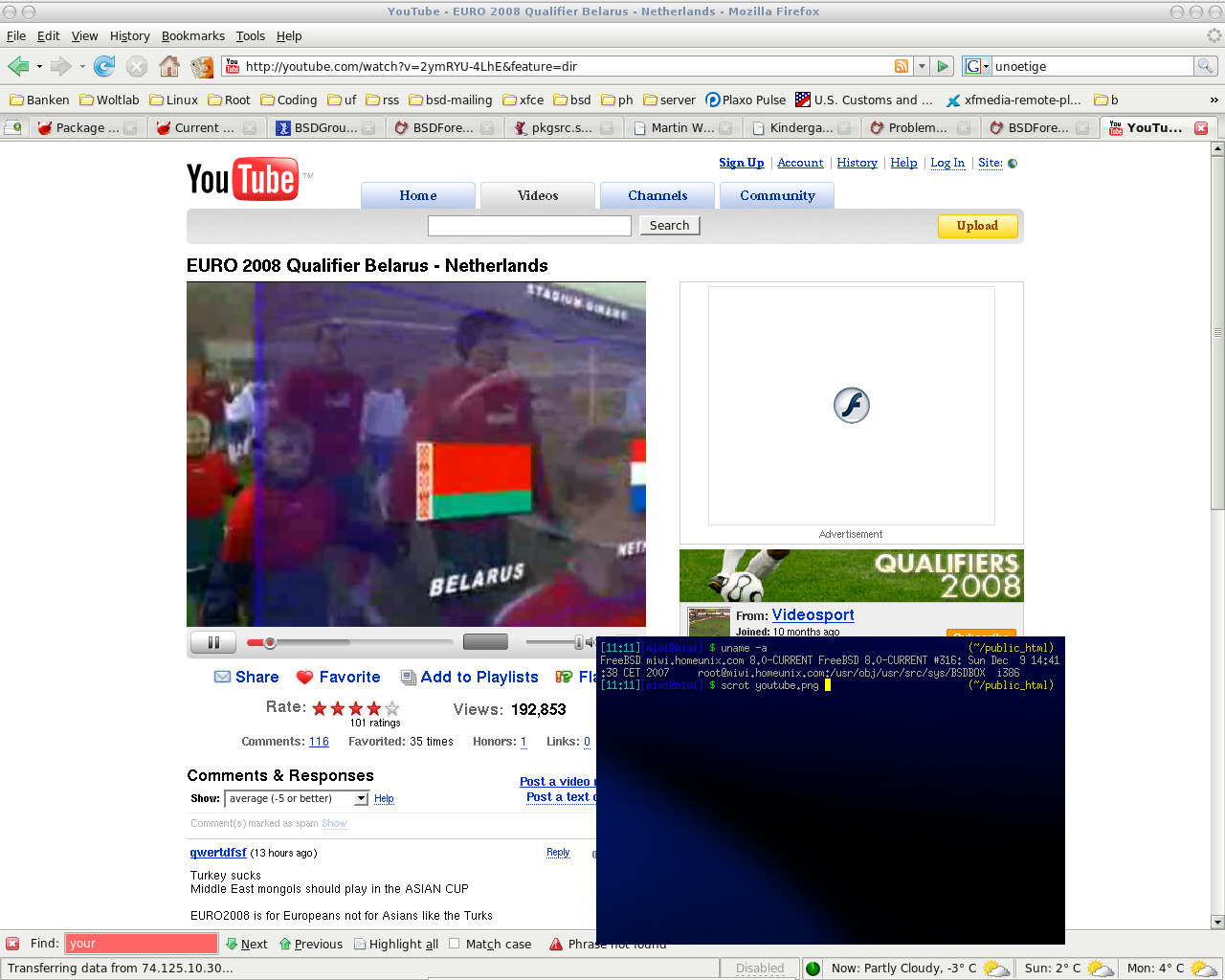
Task: Close the find bar
Action: [12, 944]
